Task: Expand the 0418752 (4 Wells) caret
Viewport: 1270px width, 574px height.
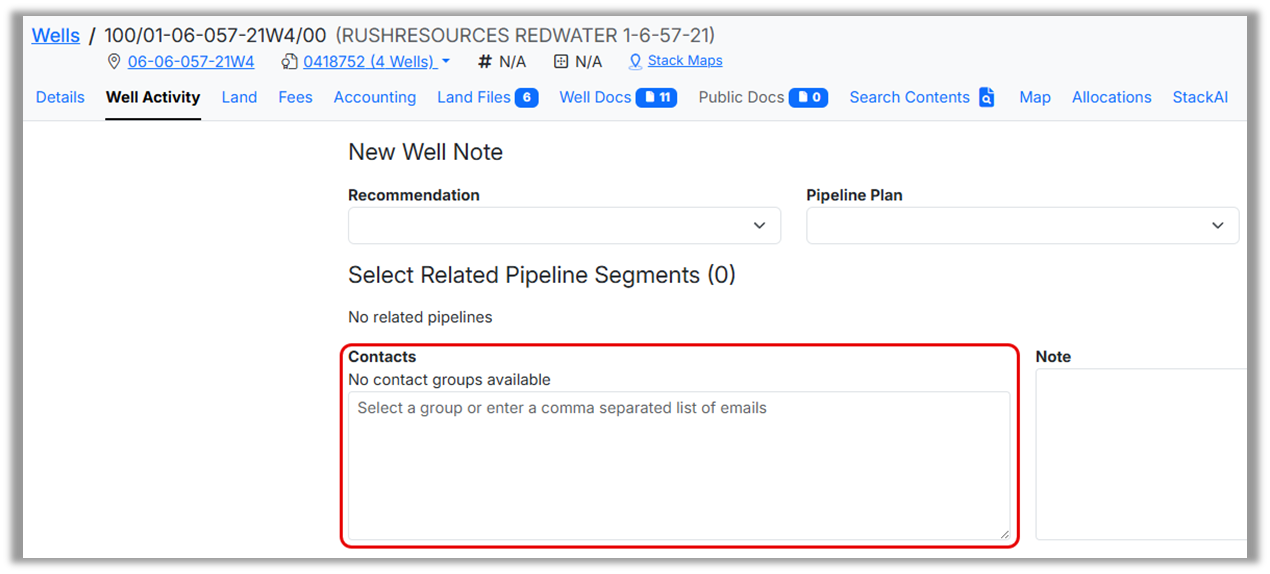Action: (x=446, y=62)
